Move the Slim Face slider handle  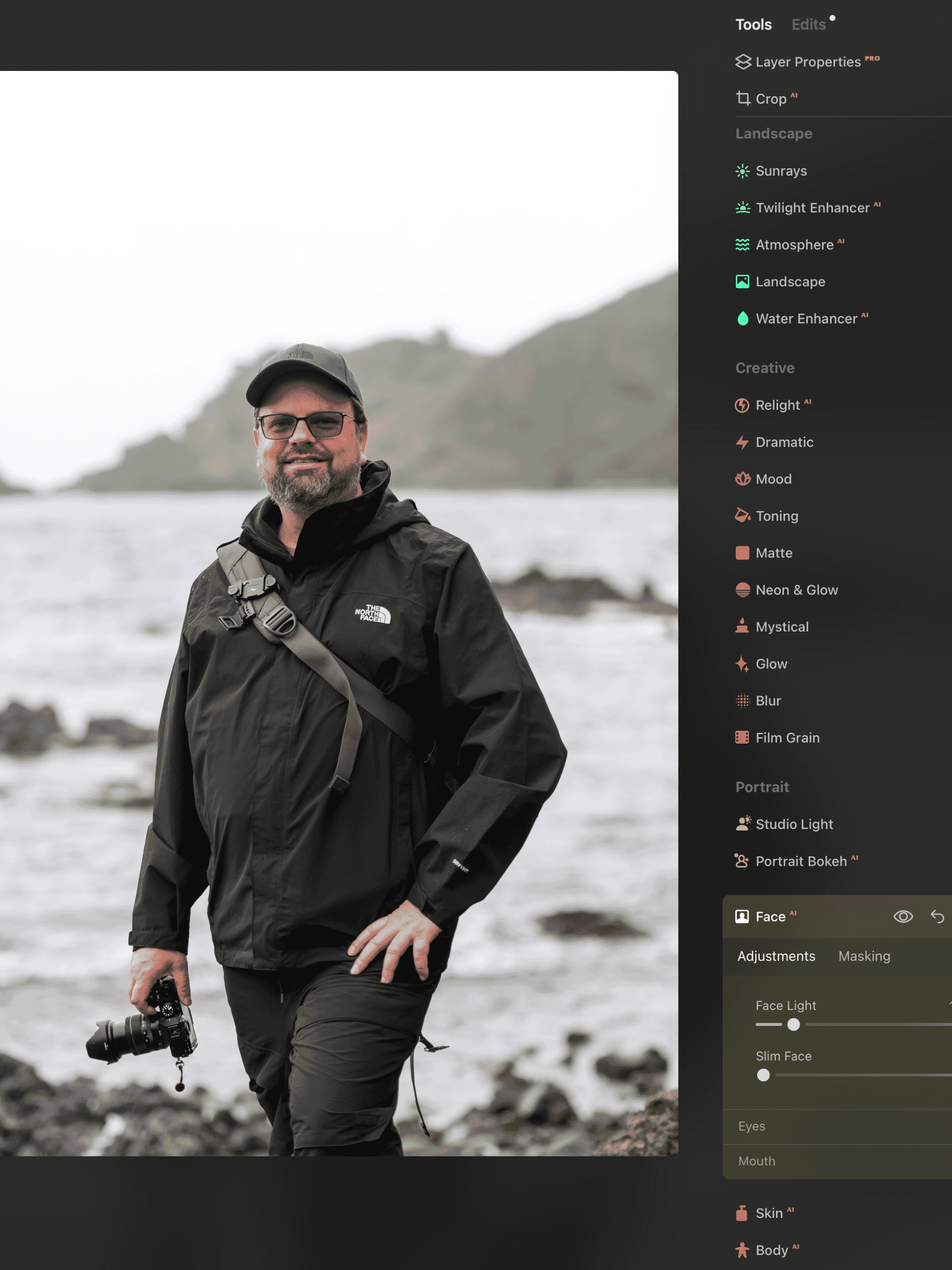[x=763, y=1075]
